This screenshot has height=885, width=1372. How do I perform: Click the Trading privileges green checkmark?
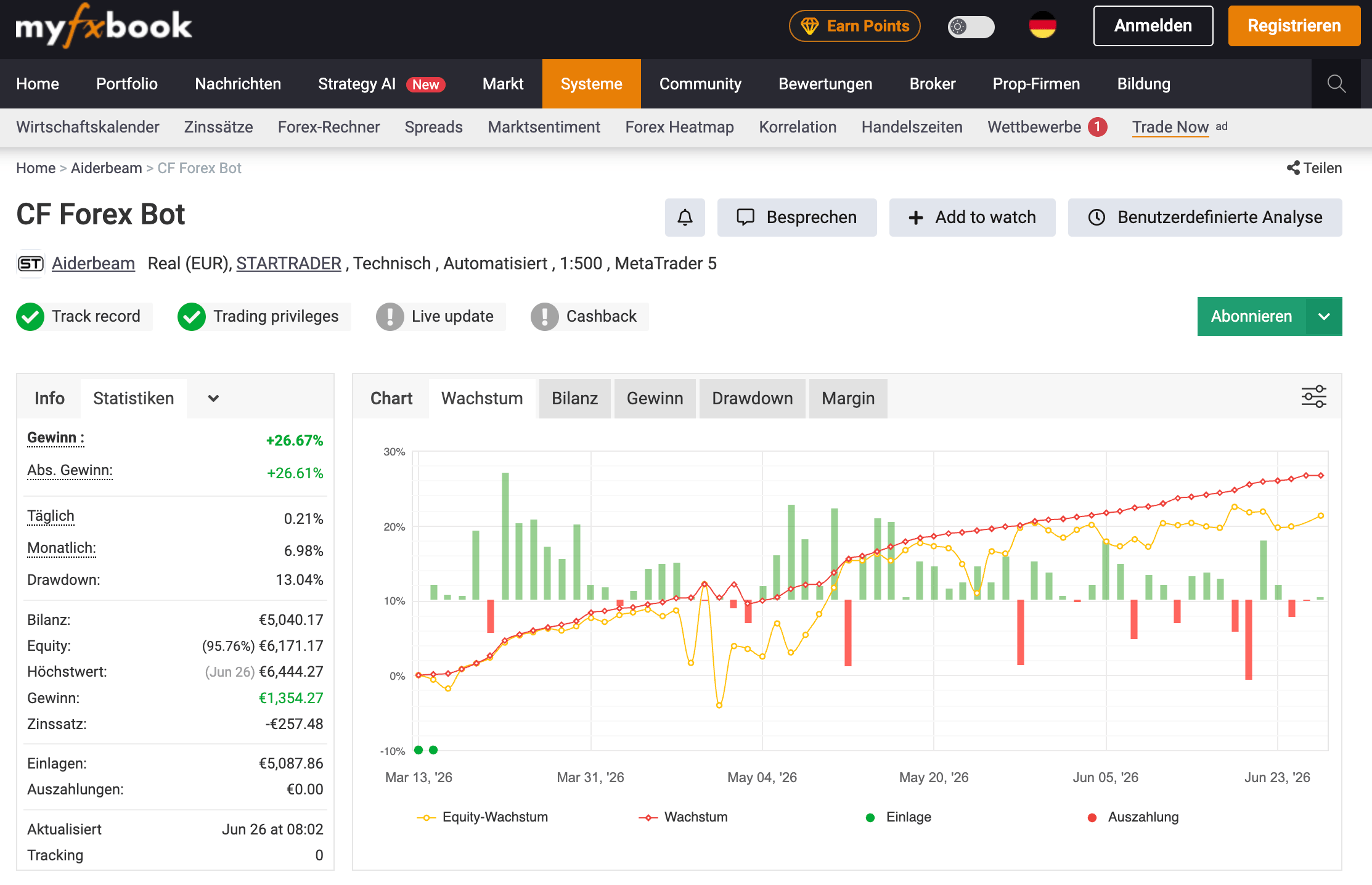(x=192, y=317)
